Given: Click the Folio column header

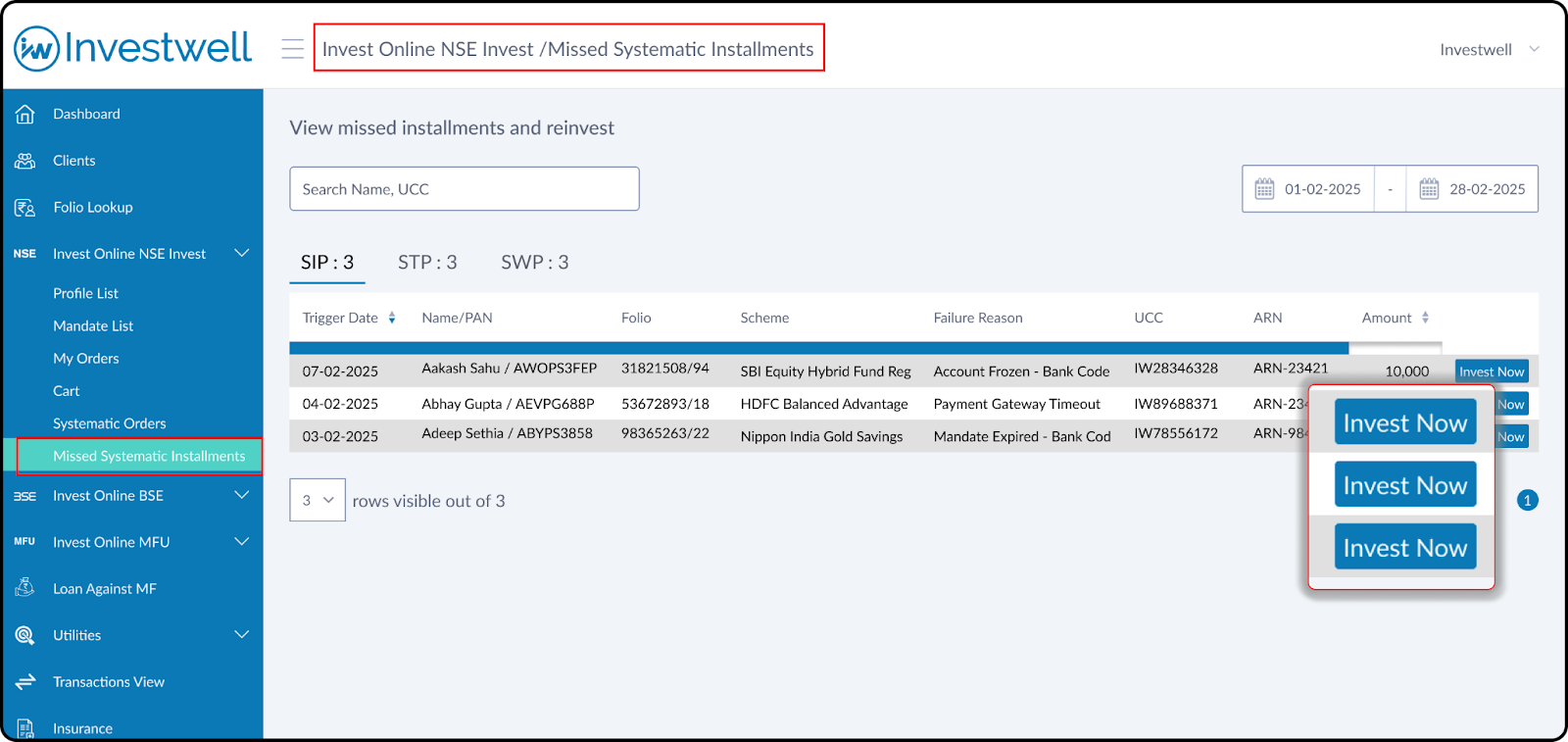Looking at the screenshot, I should [x=636, y=318].
